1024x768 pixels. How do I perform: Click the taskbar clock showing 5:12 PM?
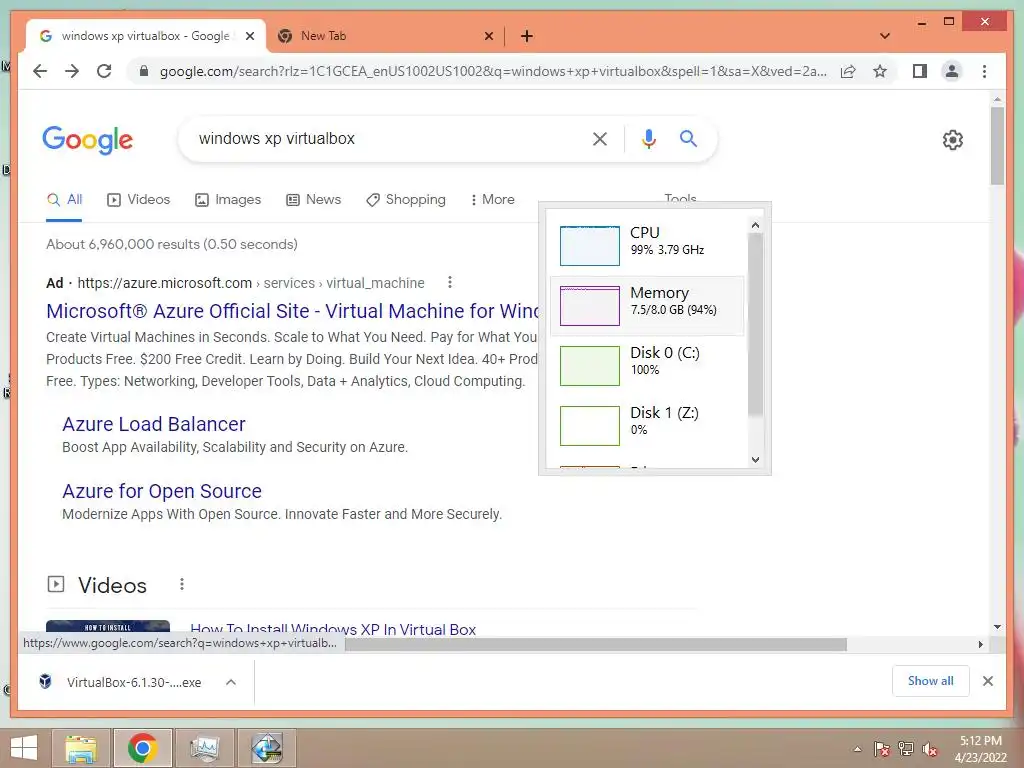point(980,748)
